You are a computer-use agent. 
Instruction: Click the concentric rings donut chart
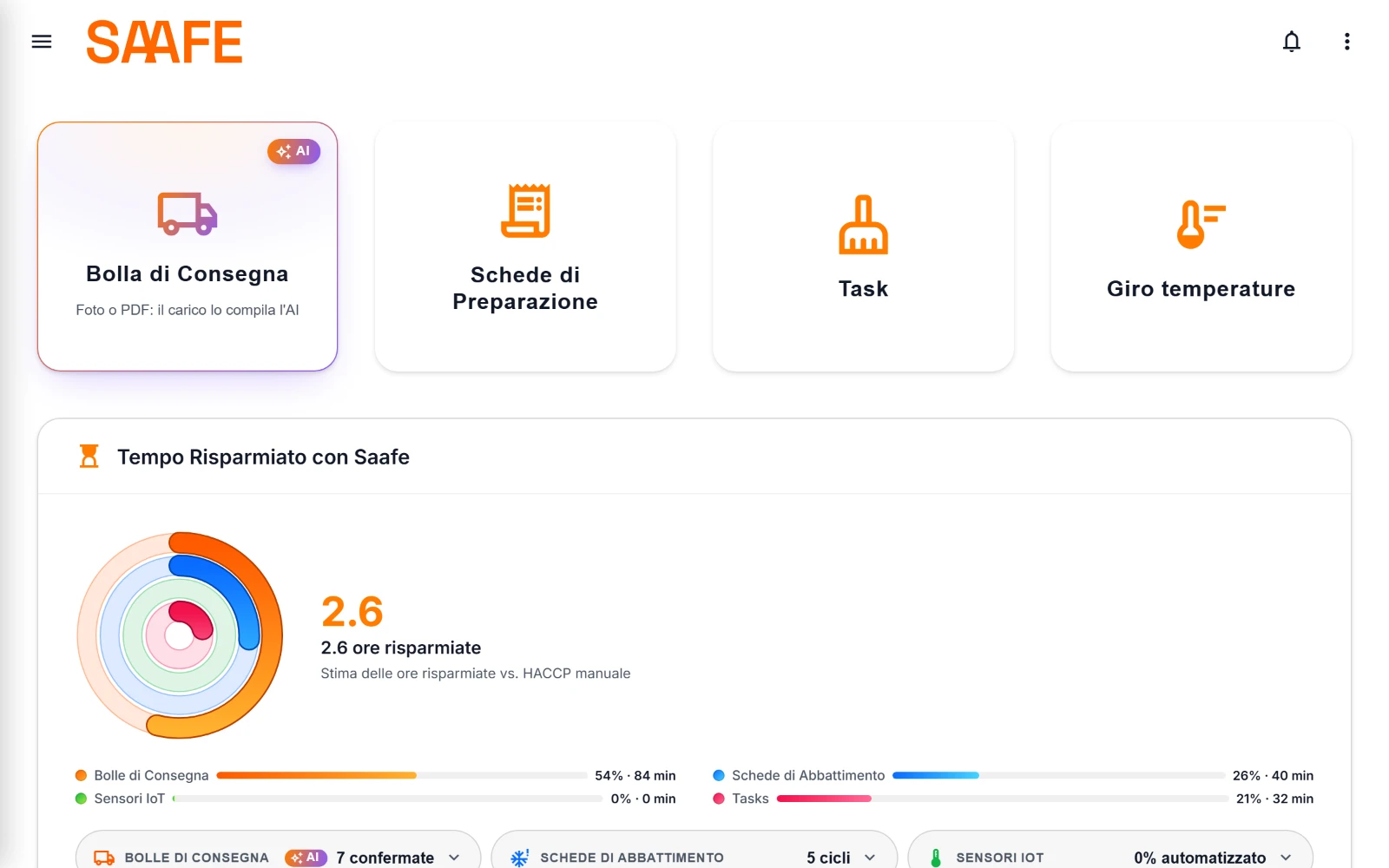[180, 635]
